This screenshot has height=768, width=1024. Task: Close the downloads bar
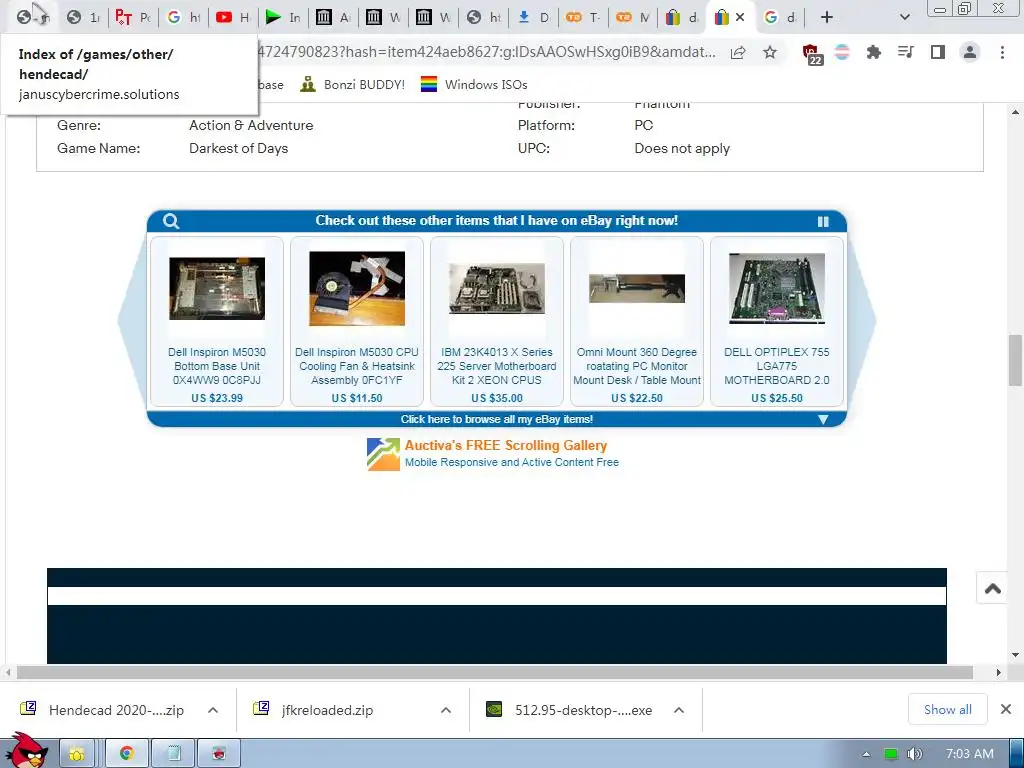1006,709
